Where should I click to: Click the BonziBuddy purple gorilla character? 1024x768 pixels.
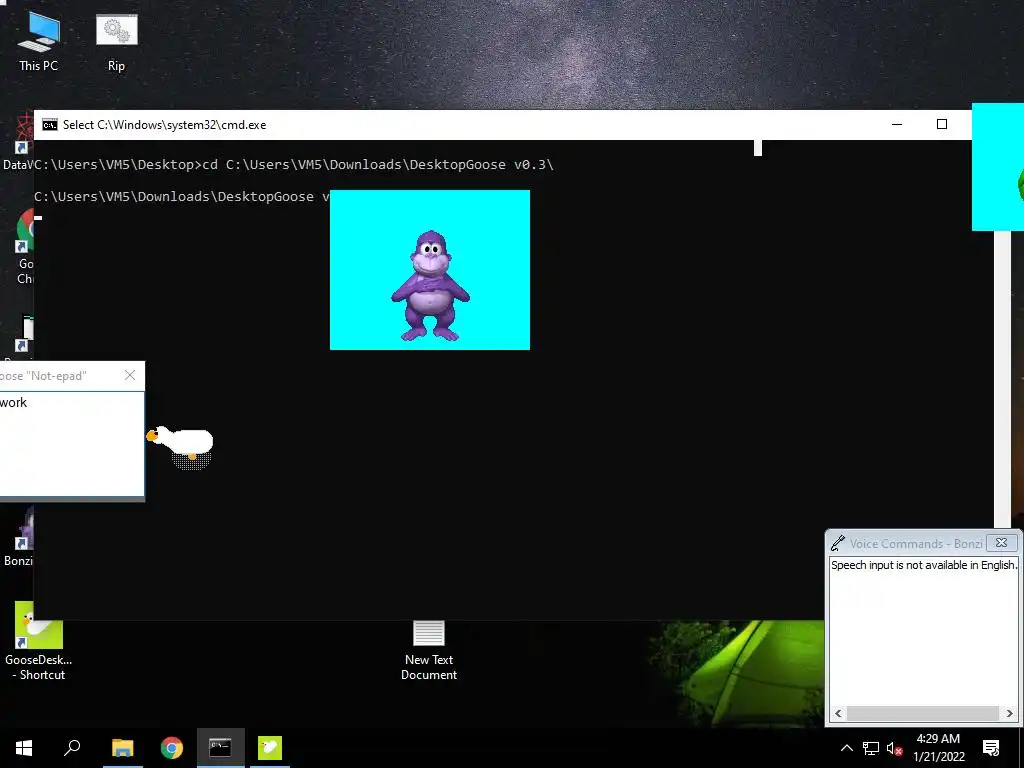point(430,285)
